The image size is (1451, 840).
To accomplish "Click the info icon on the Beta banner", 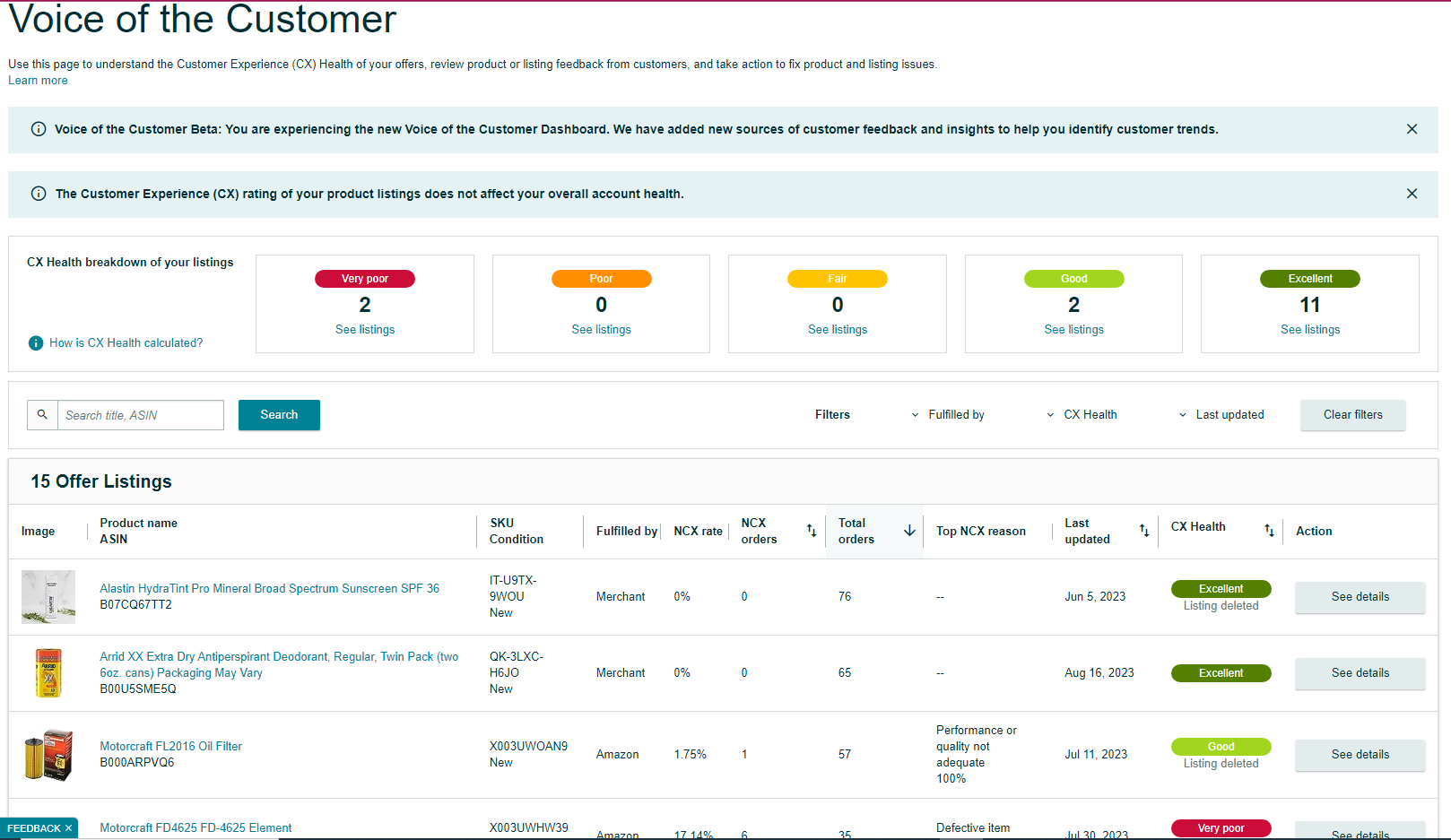I will point(39,129).
